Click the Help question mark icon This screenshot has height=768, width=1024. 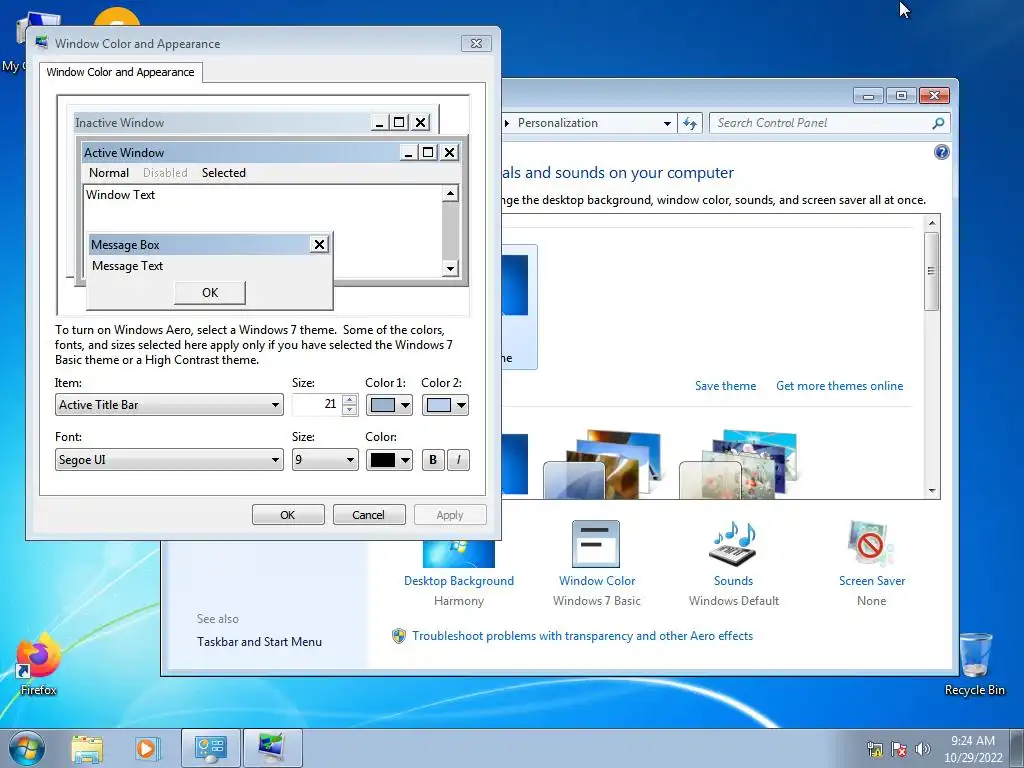[x=941, y=152]
